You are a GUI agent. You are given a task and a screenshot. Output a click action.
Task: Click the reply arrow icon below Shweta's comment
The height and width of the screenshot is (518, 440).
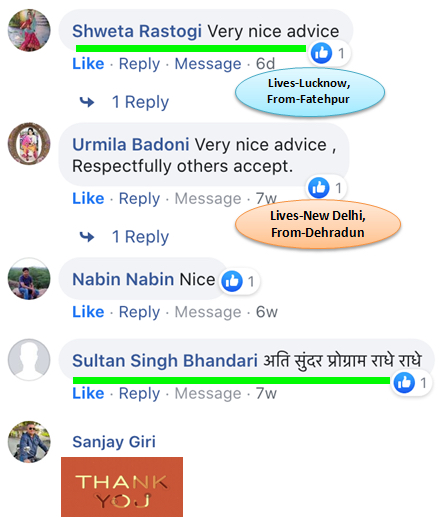click(x=87, y=102)
